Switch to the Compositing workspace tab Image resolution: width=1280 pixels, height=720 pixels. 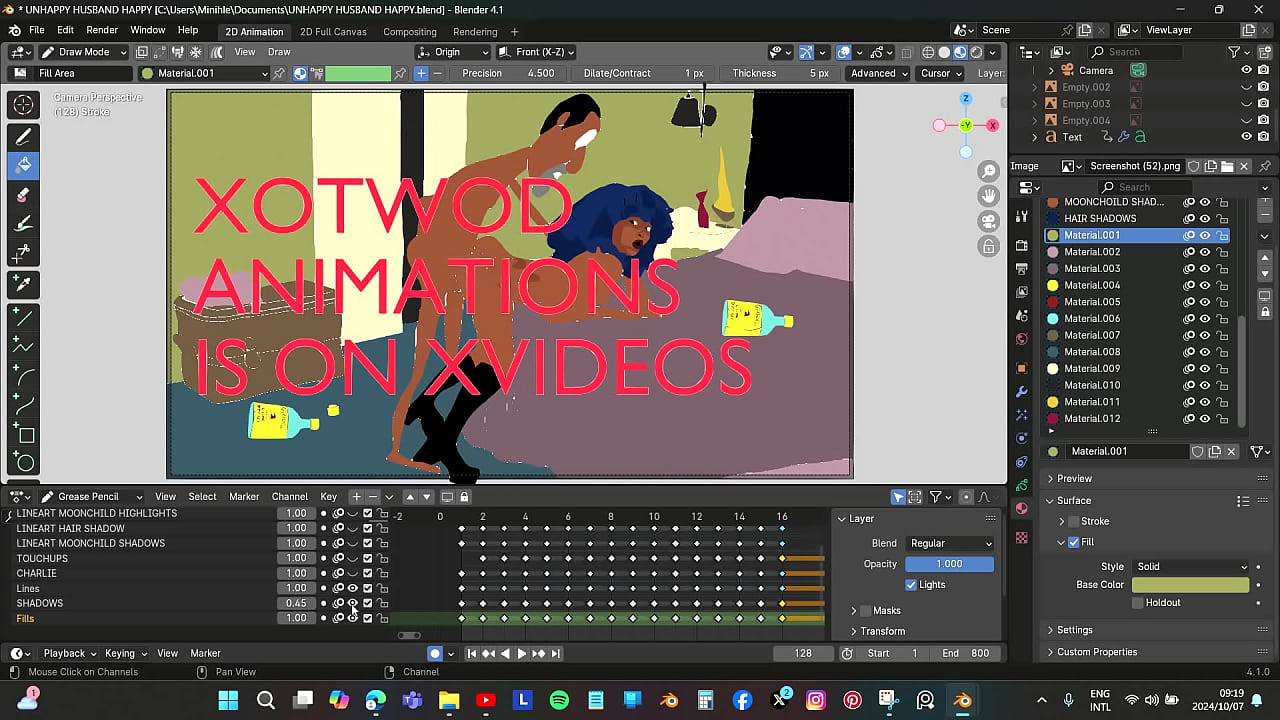(x=410, y=32)
